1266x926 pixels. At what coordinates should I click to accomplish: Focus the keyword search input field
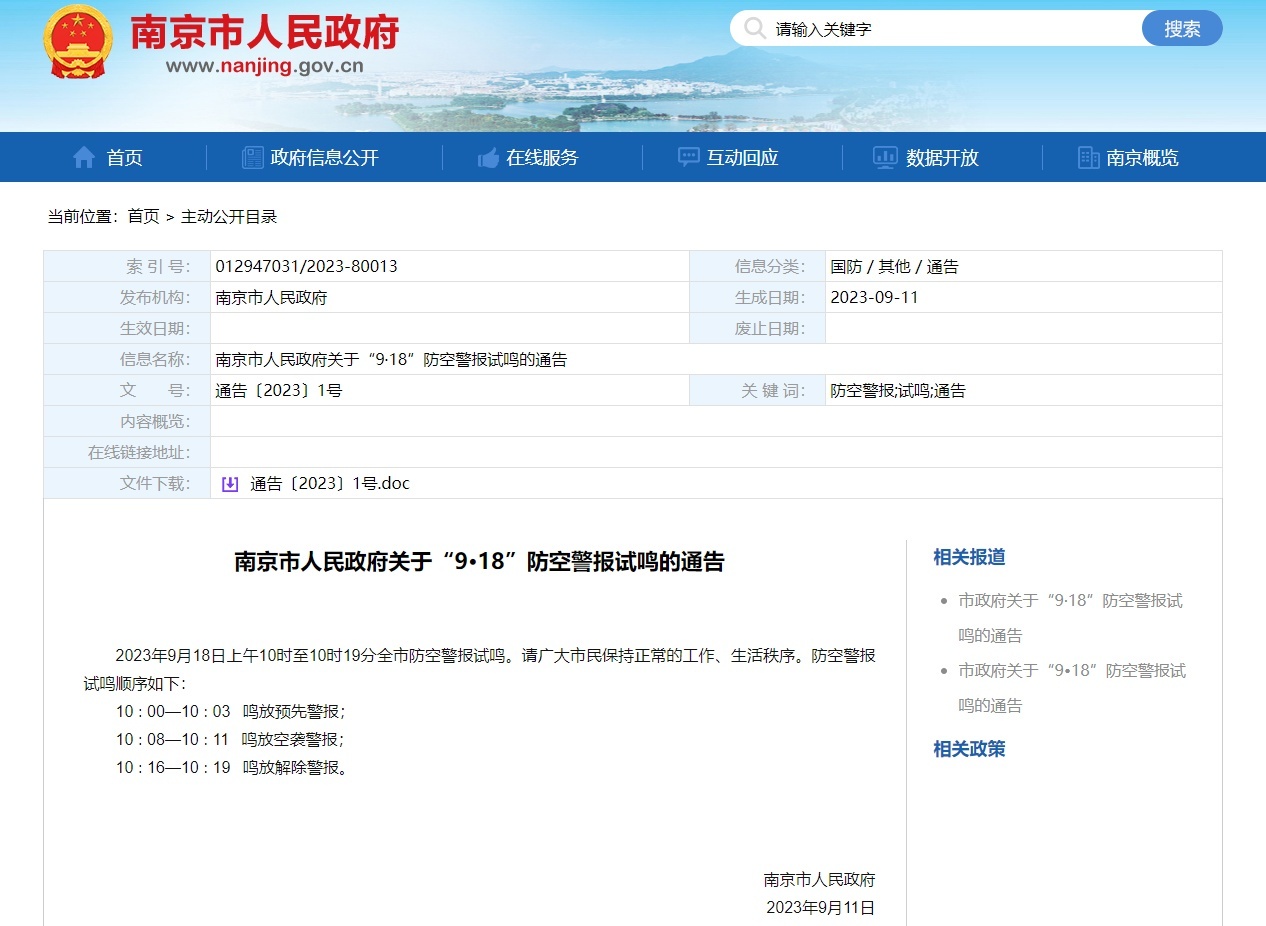[950, 29]
